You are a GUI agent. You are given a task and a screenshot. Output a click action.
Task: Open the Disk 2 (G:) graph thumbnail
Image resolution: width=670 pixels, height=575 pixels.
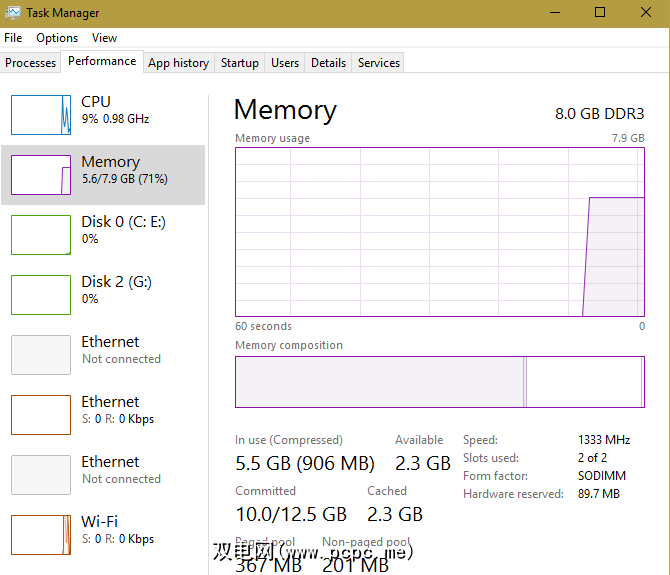tap(41, 295)
